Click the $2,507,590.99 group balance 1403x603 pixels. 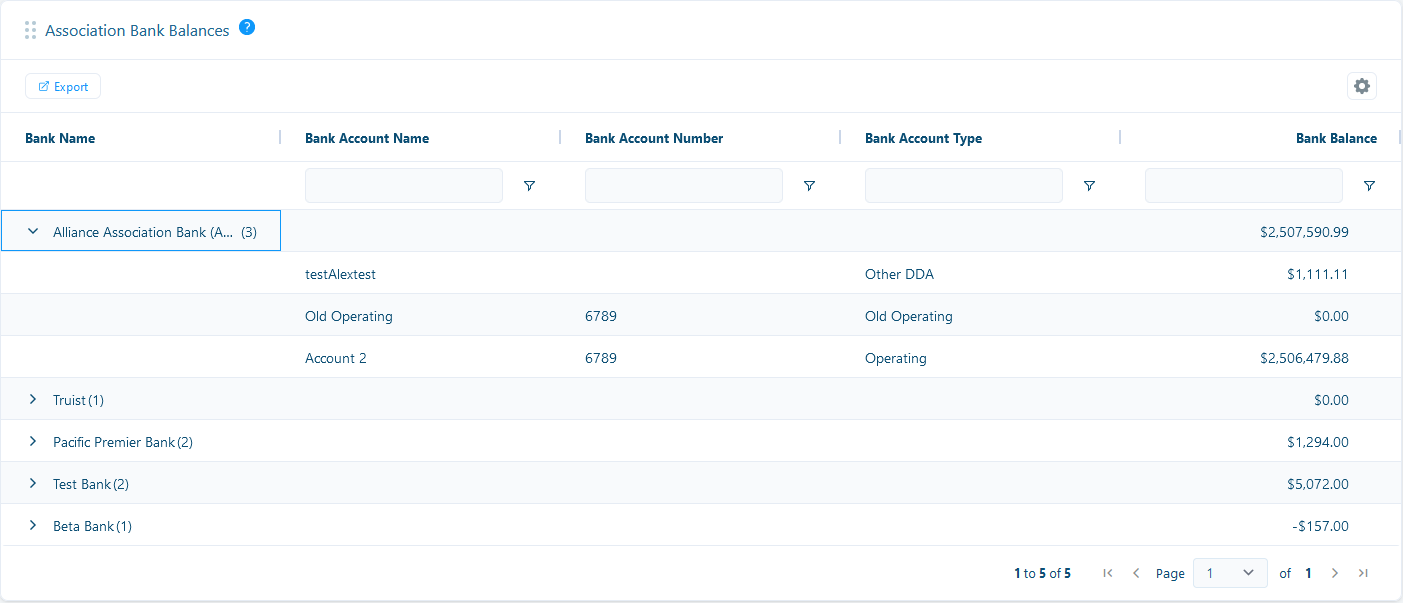pyautogui.click(x=1304, y=232)
